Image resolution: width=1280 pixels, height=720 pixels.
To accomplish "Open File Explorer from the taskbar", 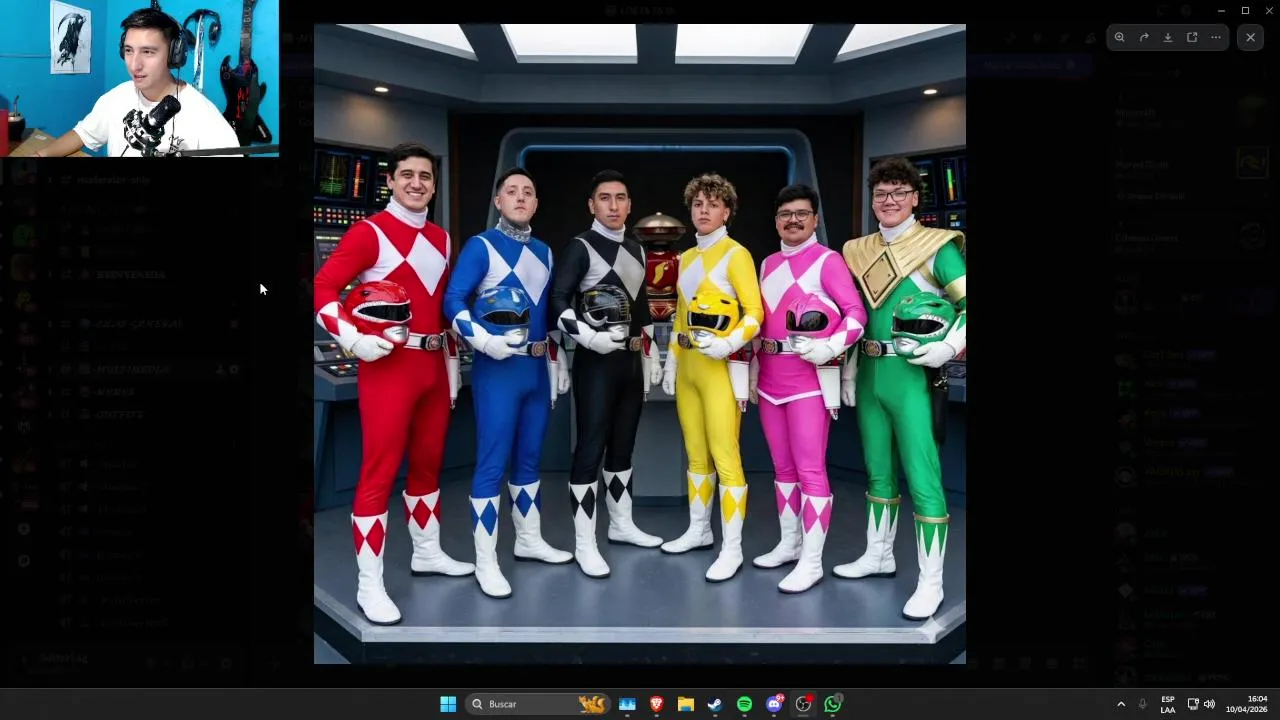I will click(x=685, y=704).
